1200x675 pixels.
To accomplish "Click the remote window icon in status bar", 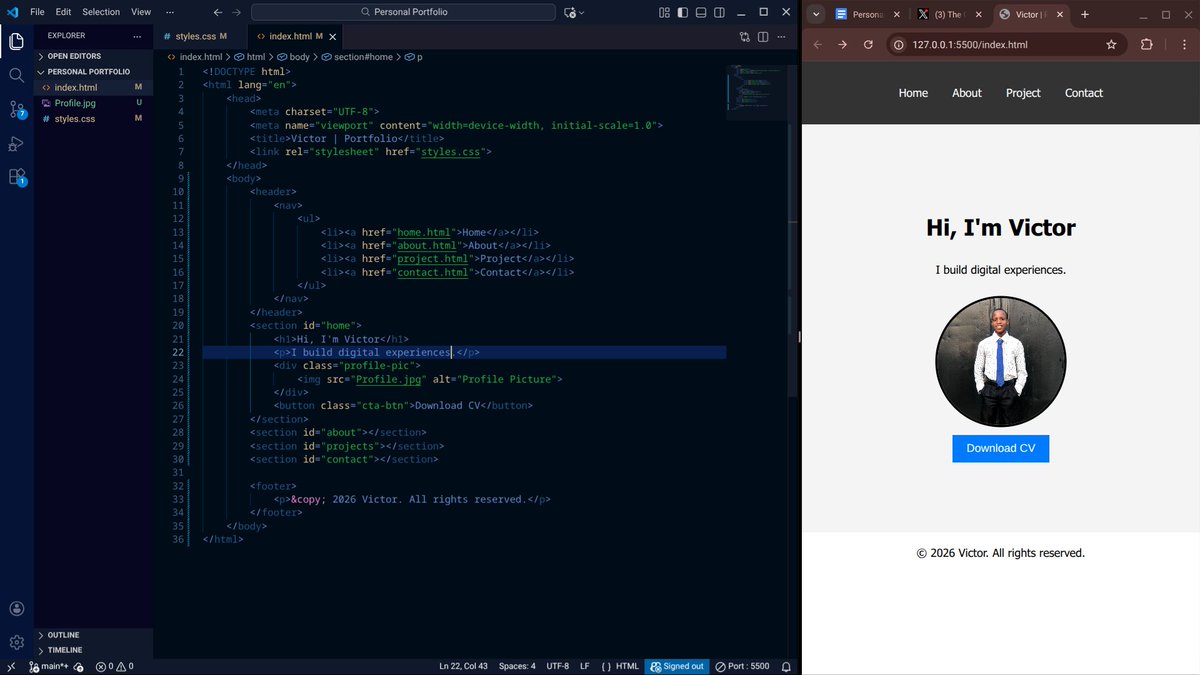I will [11, 666].
